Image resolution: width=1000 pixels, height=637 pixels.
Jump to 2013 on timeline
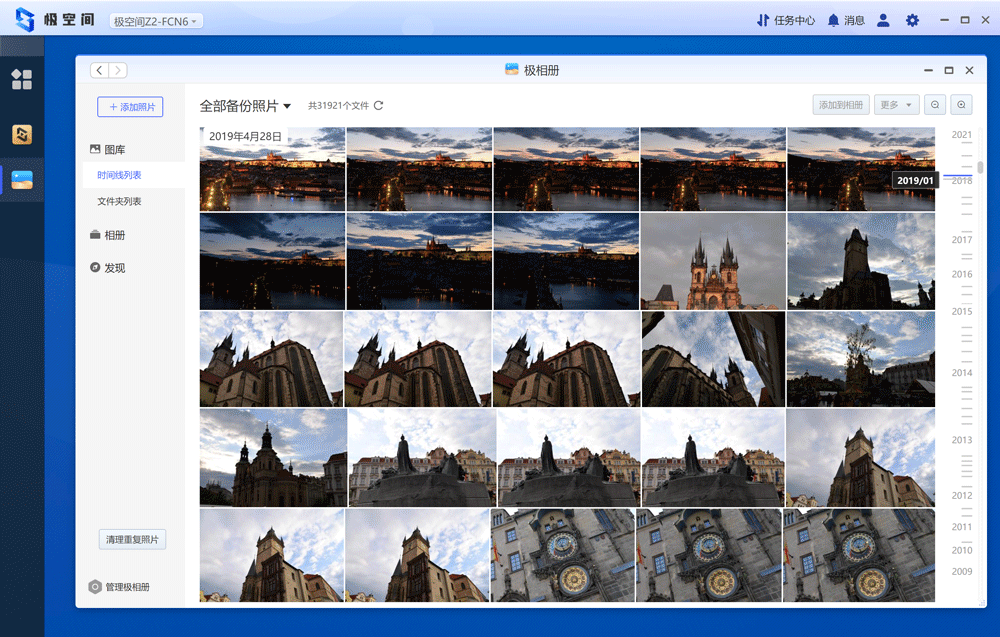pyautogui.click(x=962, y=440)
